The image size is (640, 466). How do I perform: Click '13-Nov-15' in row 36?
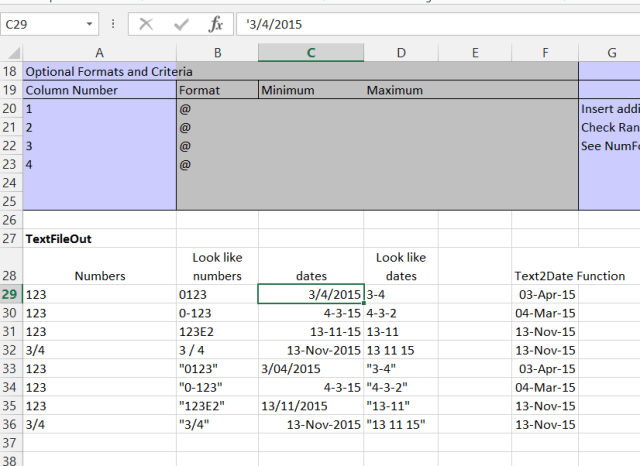[x=545, y=424]
